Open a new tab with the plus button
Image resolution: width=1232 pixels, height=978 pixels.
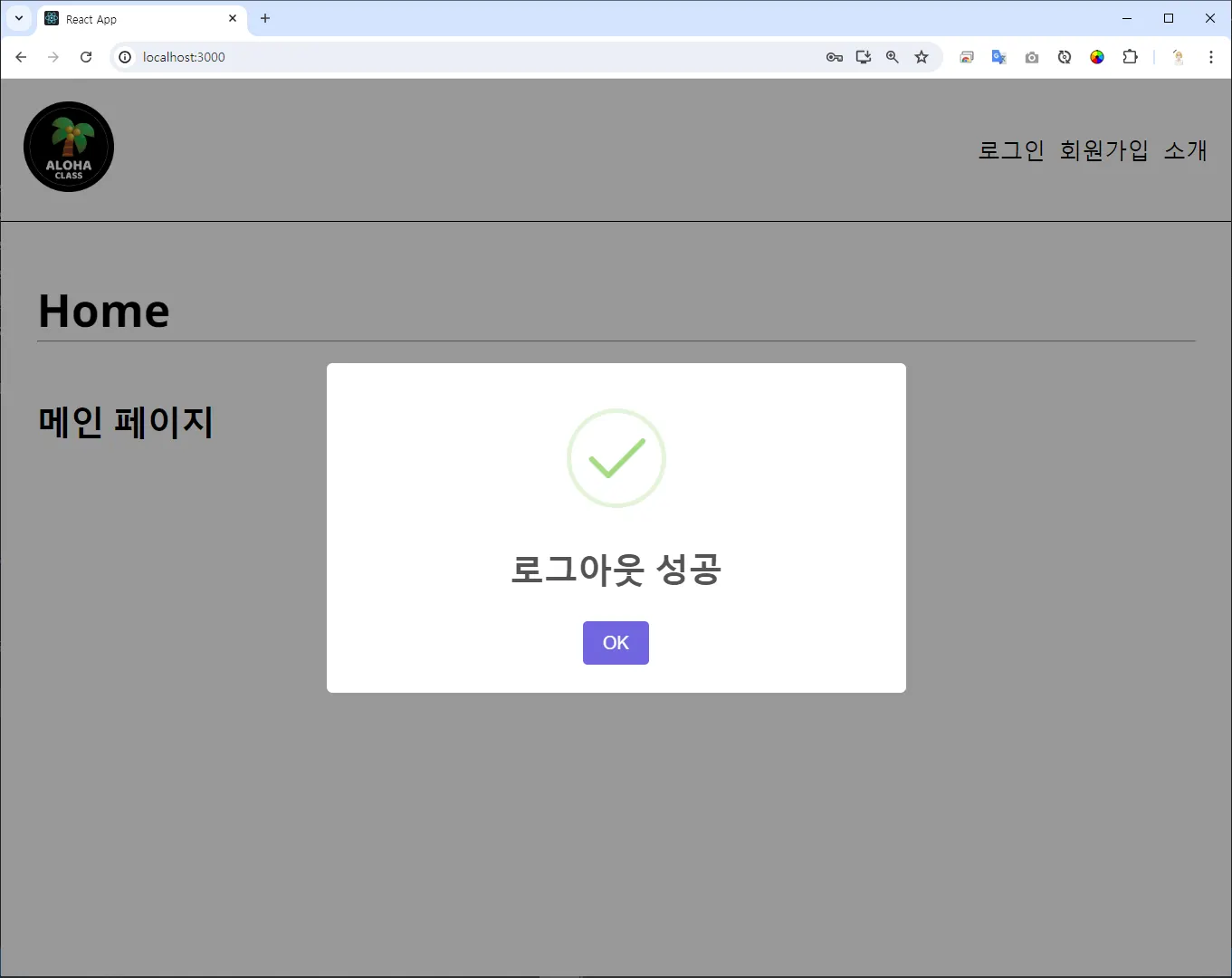(265, 18)
